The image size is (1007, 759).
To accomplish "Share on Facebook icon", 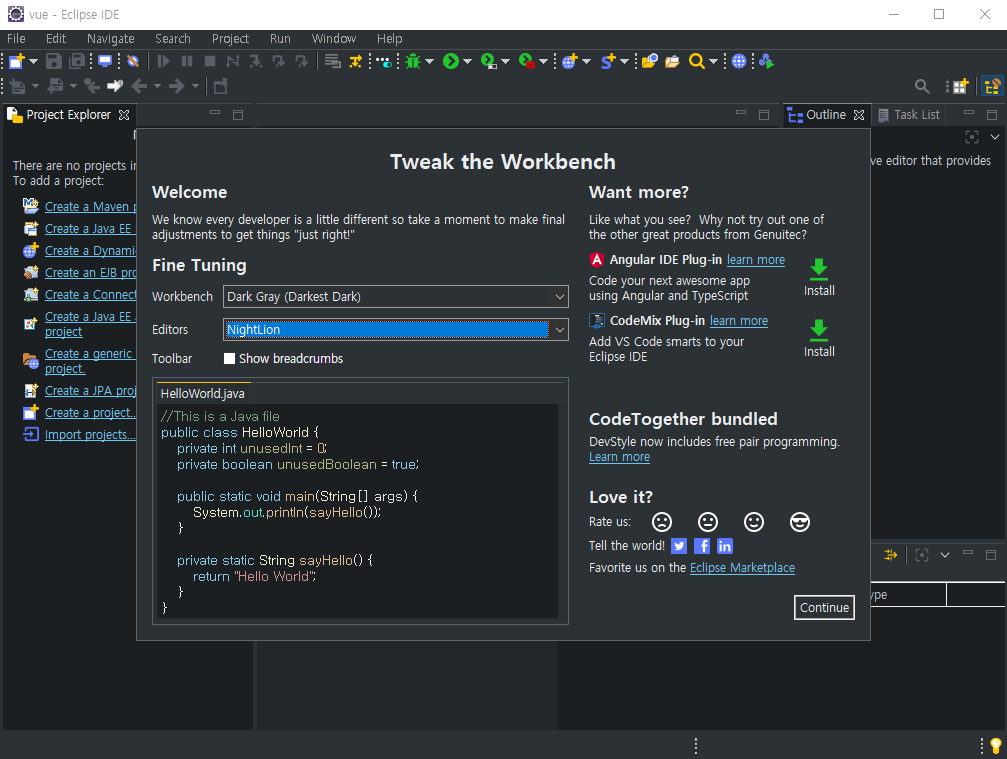I will 702,546.
